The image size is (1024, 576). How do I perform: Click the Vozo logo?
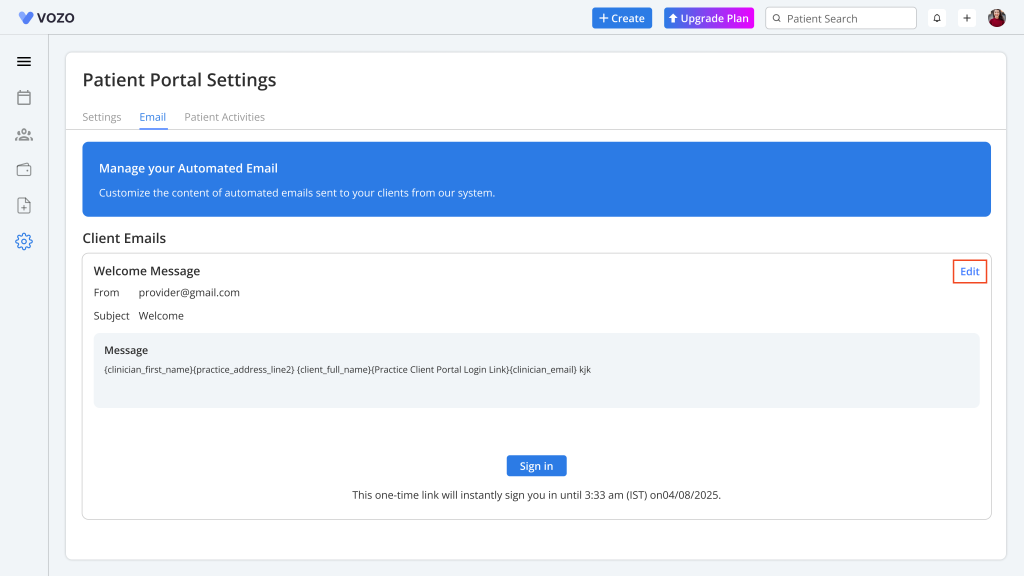[x=46, y=18]
